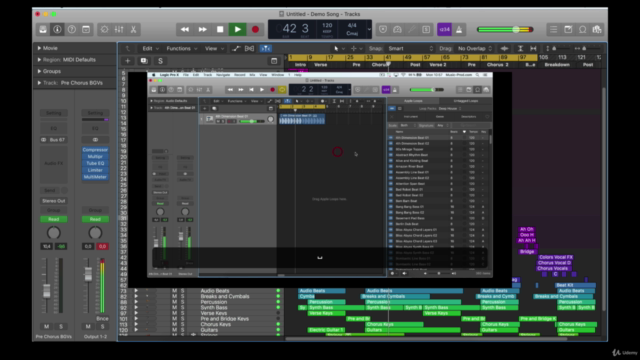Toggle the metronome click icon
Image resolution: width=640 pixels, height=360 pixels.
[x=459, y=29]
